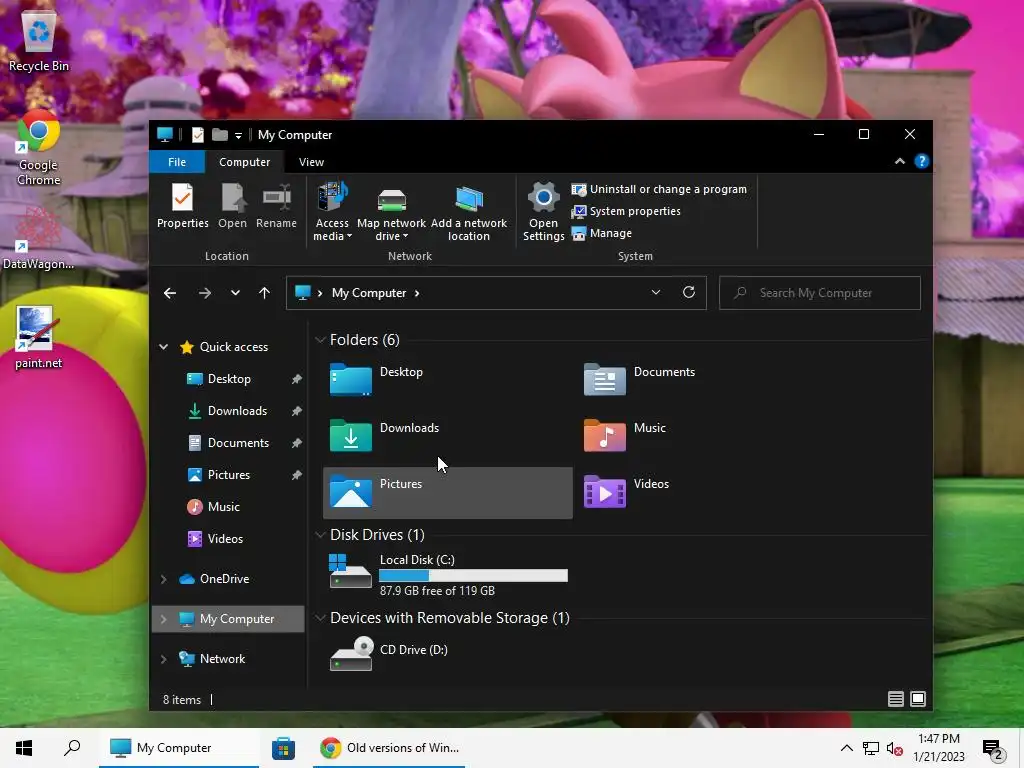Open the paint.net desktop shortcut
The image size is (1024, 768).
[39, 338]
